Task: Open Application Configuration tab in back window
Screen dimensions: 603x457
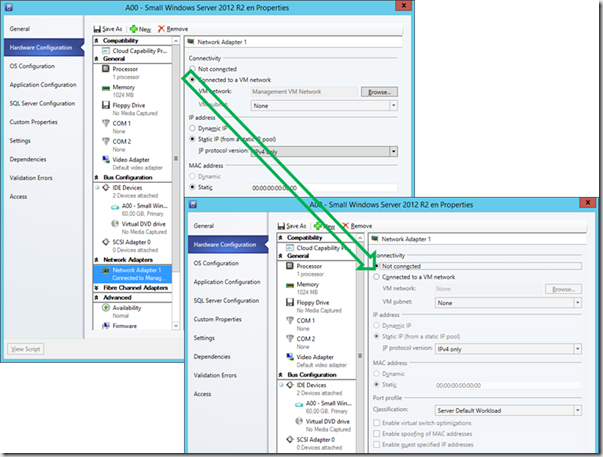Action: 43,85
